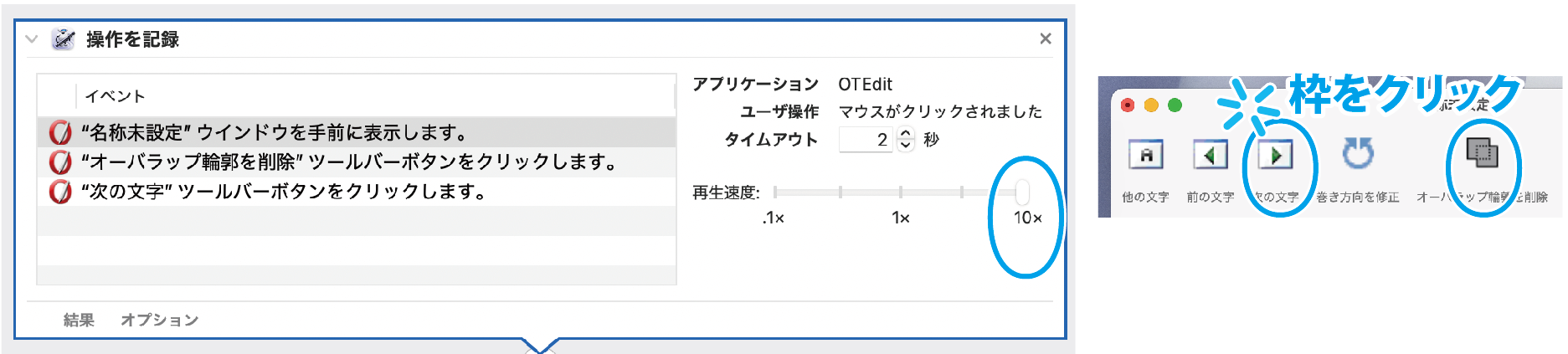Image resolution: width=1568 pixels, height=354 pixels.
Task: Click the 次の文字 (next character) arrow icon
Action: (x=1275, y=155)
